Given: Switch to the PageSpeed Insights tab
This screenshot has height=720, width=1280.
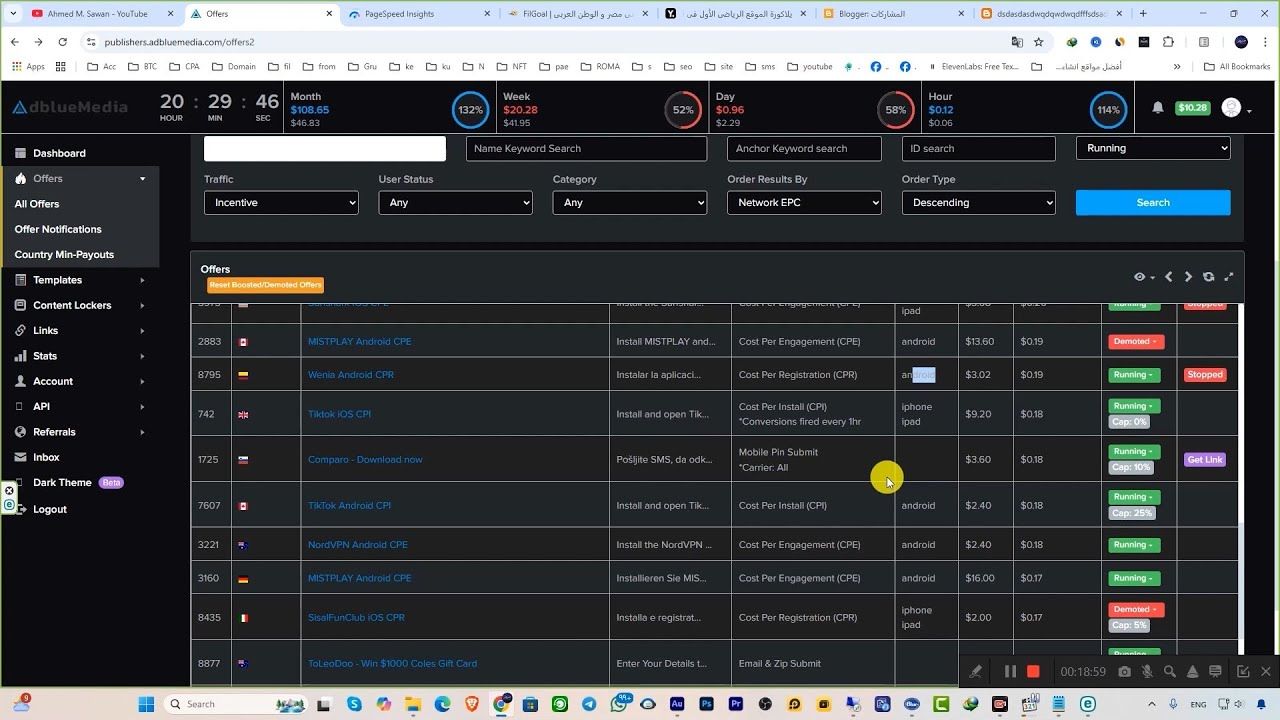Looking at the screenshot, I should (x=418, y=14).
